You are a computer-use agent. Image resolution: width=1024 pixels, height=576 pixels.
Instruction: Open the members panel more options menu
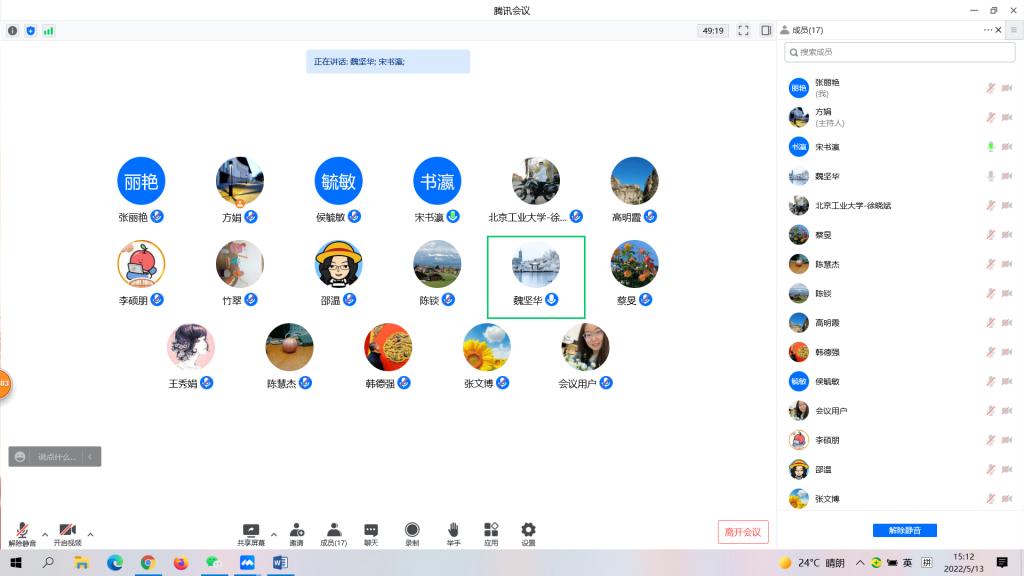[x=987, y=30]
